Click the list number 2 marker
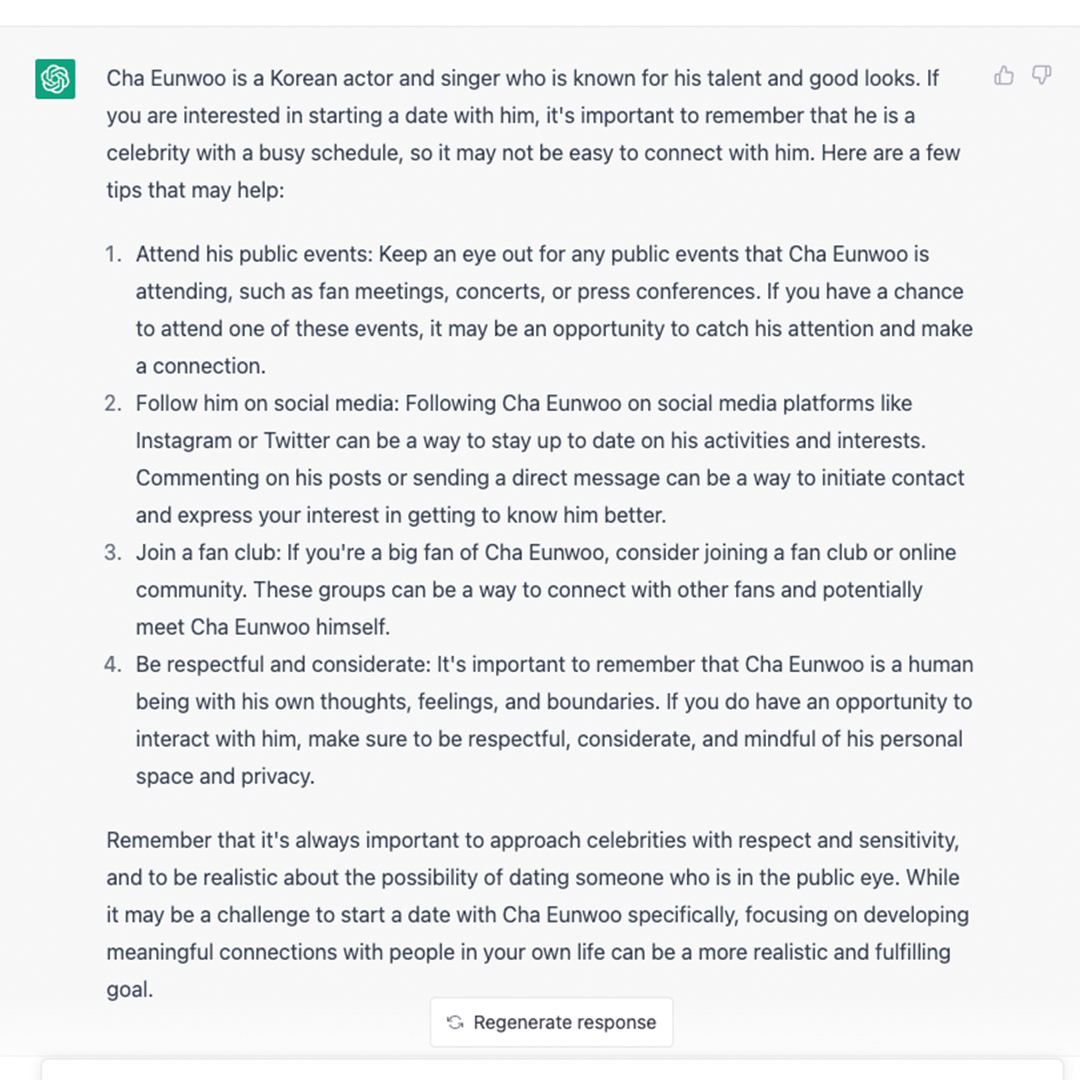Image resolution: width=1080 pixels, height=1080 pixels. click(x=113, y=403)
